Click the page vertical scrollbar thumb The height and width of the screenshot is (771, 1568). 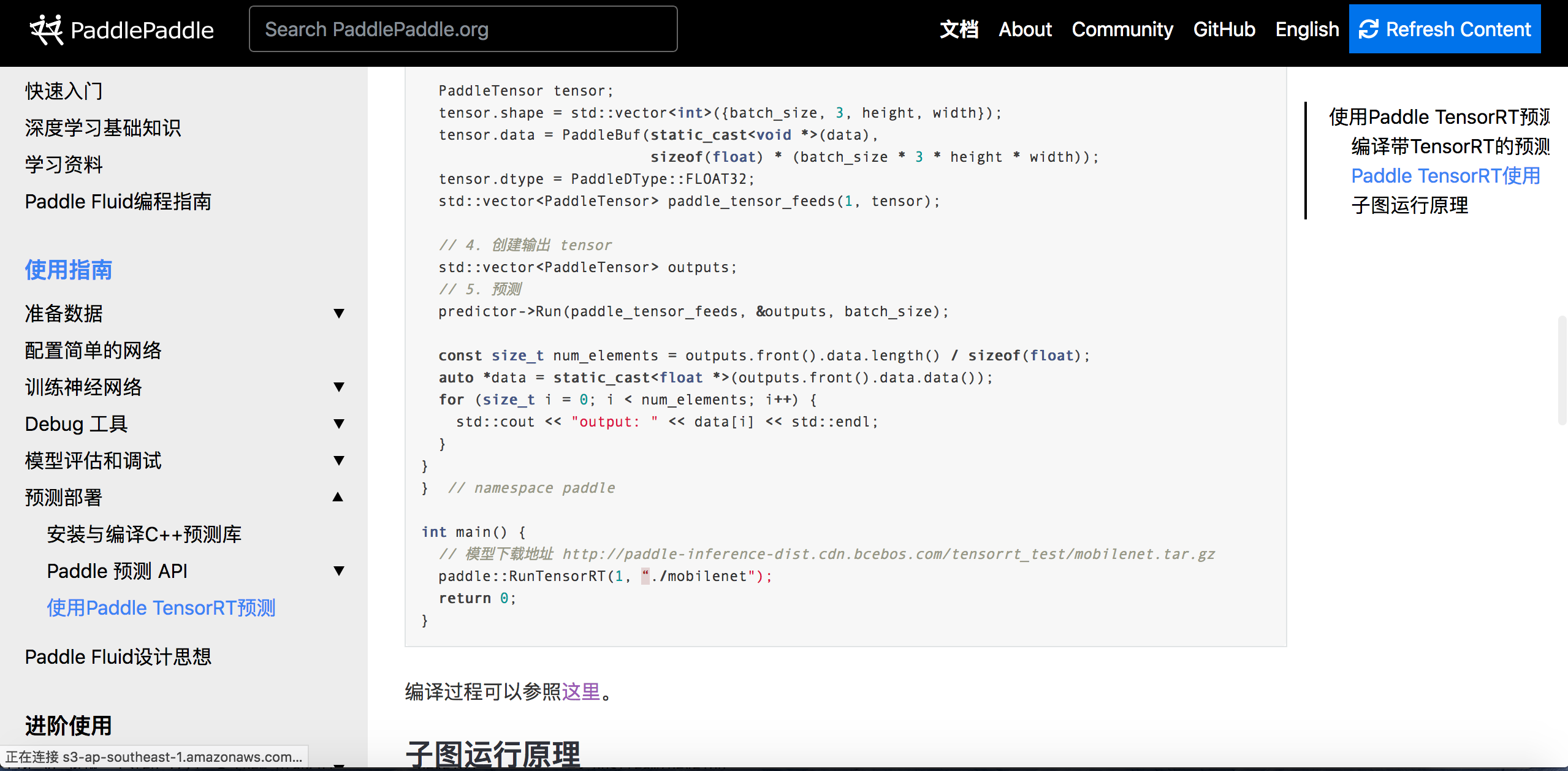pyautogui.click(x=1562, y=371)
